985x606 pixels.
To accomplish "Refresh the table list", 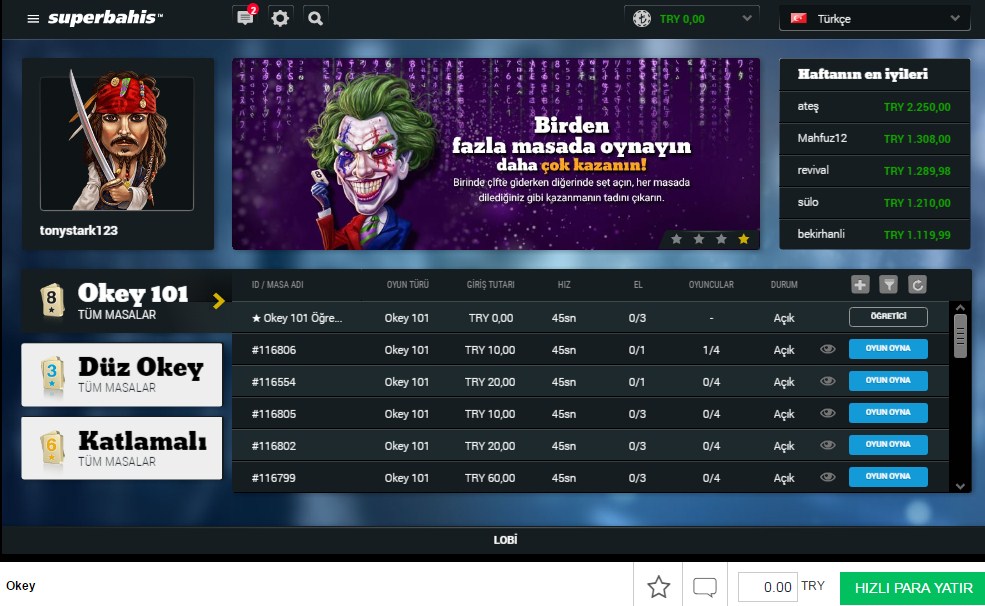I will (917, 285).
